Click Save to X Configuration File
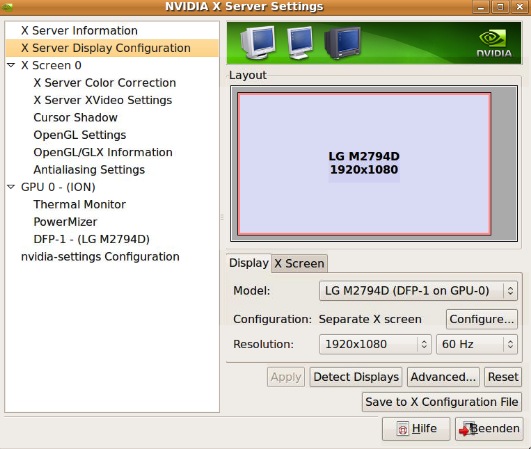This screenshot has height=449, width=531. tap(442, 402)
